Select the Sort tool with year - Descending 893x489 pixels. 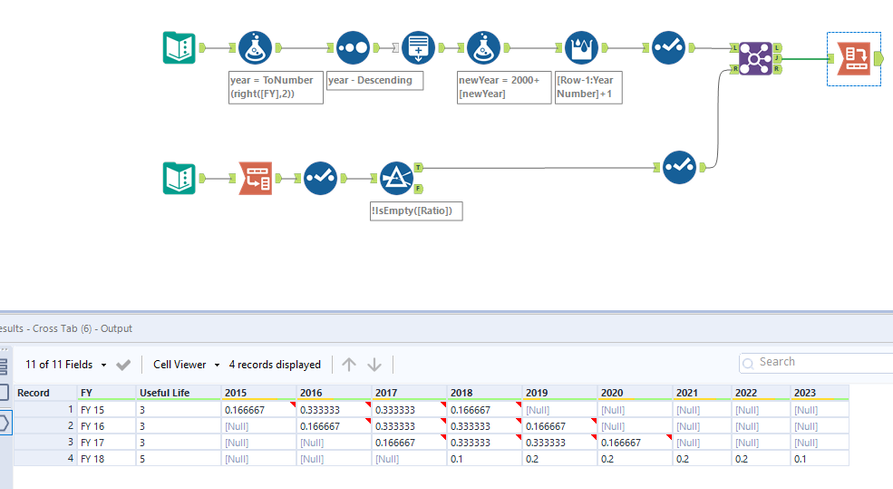[x=353, y=48]
